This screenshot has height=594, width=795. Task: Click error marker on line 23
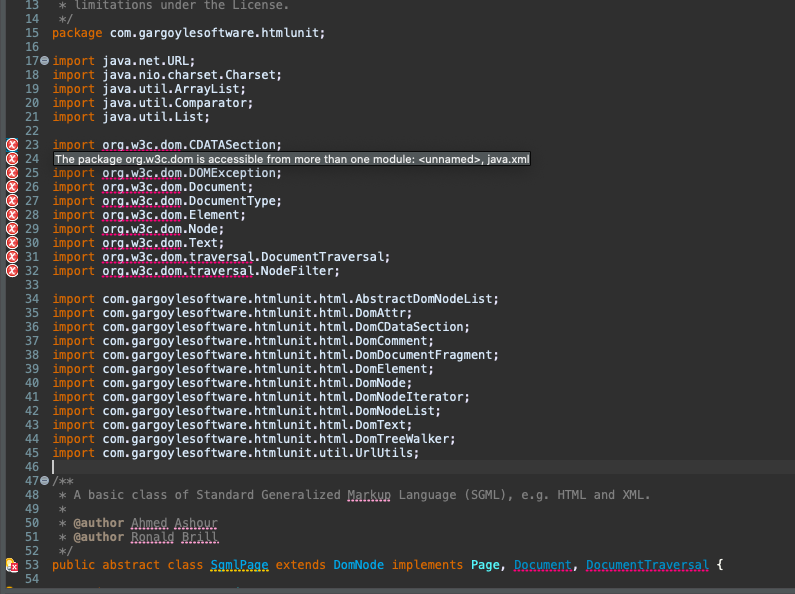pos(12,145)
